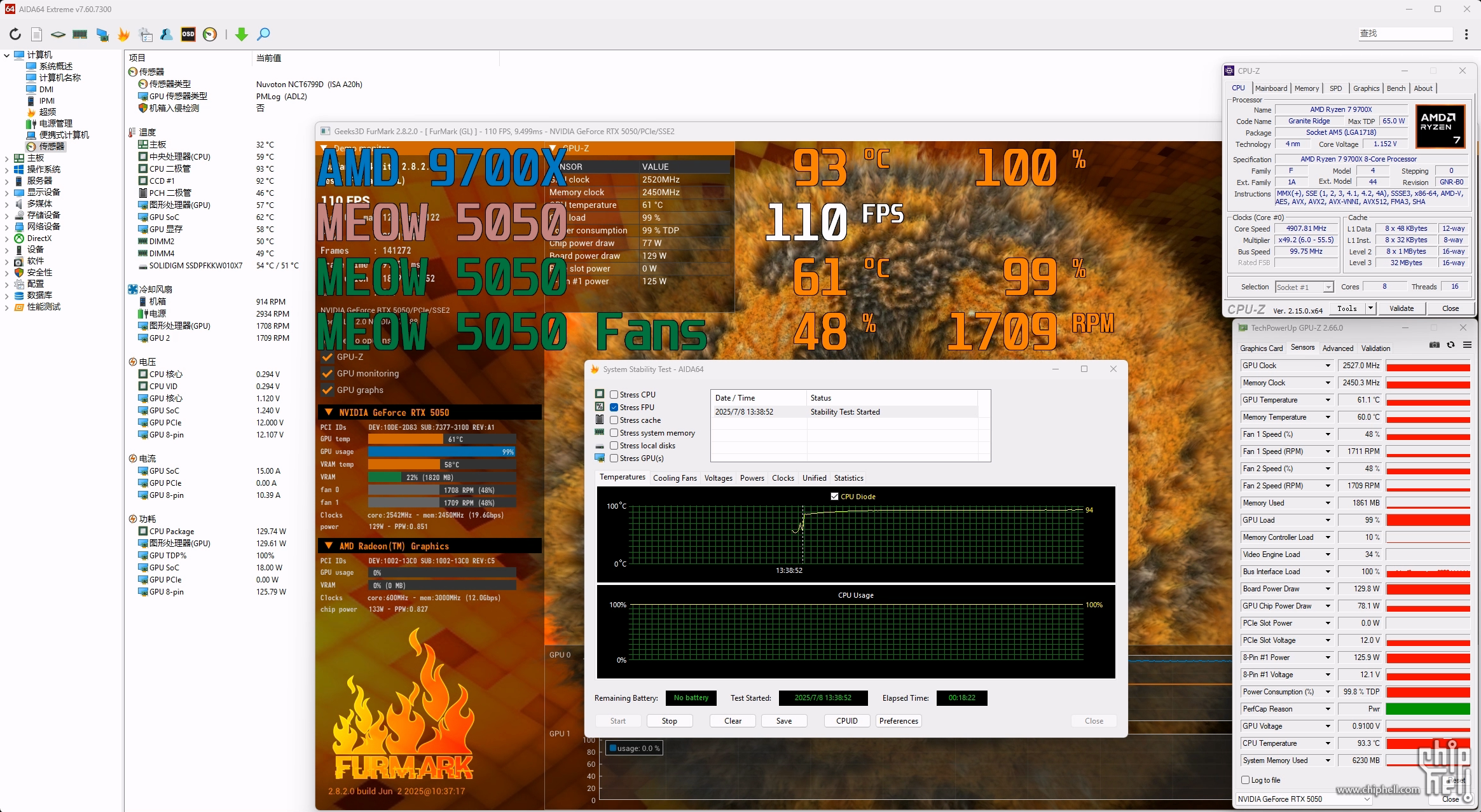
Task: Enable the Stress cache checkbox
Action: 614,420
